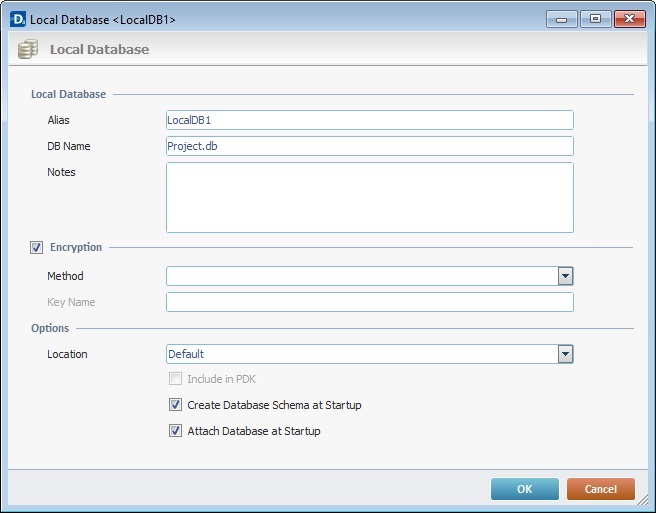656x513 pixels.
Task: Maximize the Local Database dialog
Action: [595, 19]
